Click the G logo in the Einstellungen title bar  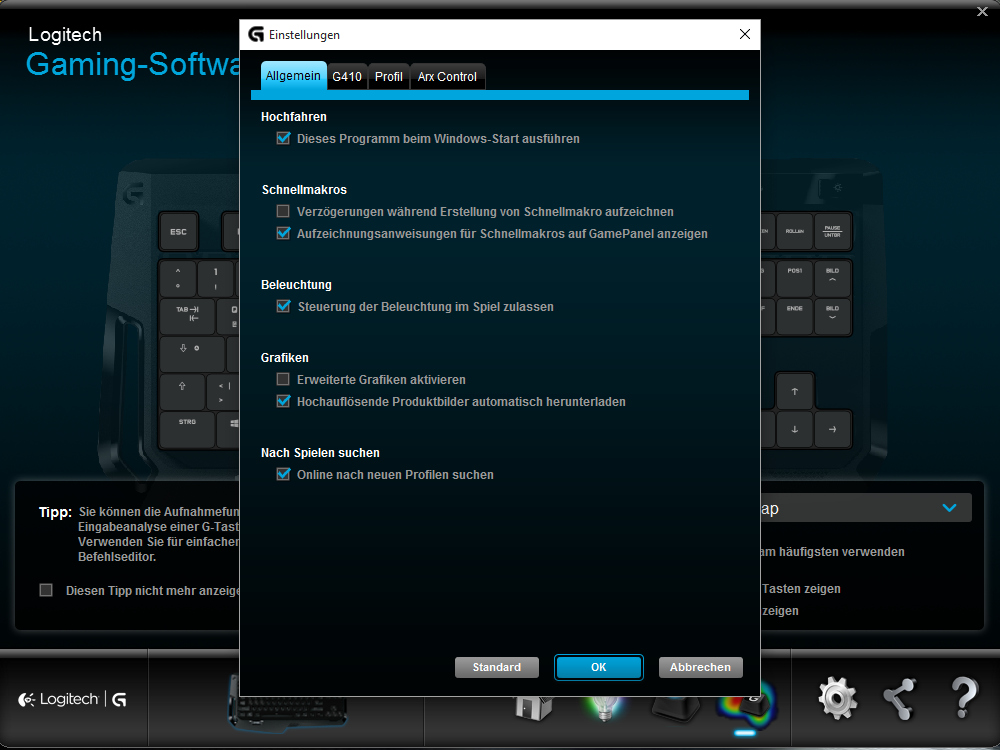[256, 34]
